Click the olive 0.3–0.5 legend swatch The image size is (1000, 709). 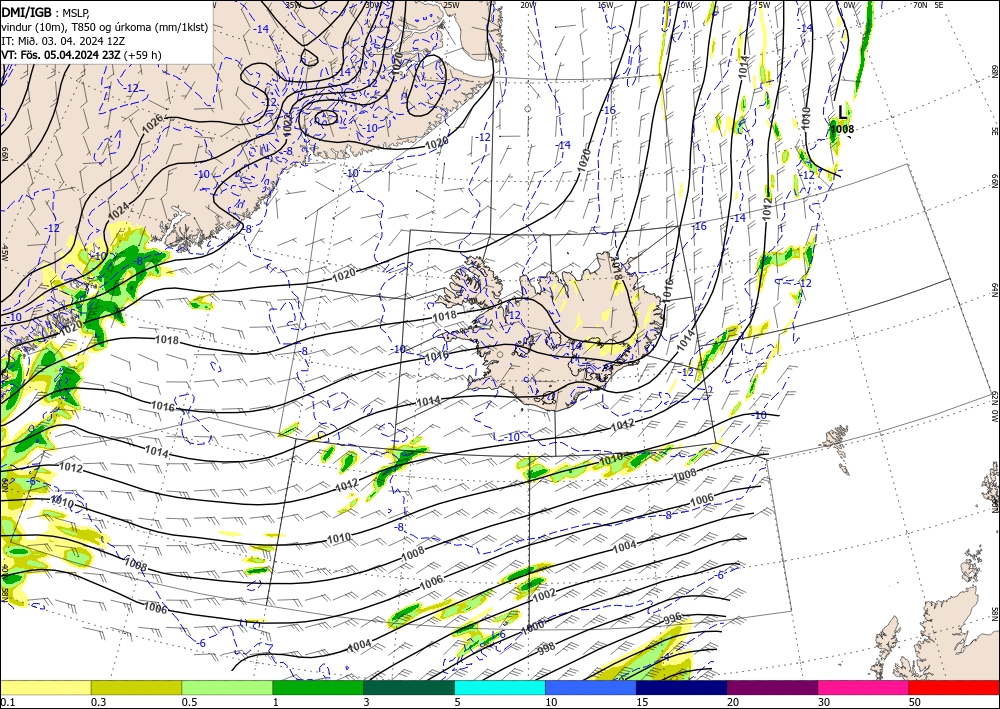(136, 687)
